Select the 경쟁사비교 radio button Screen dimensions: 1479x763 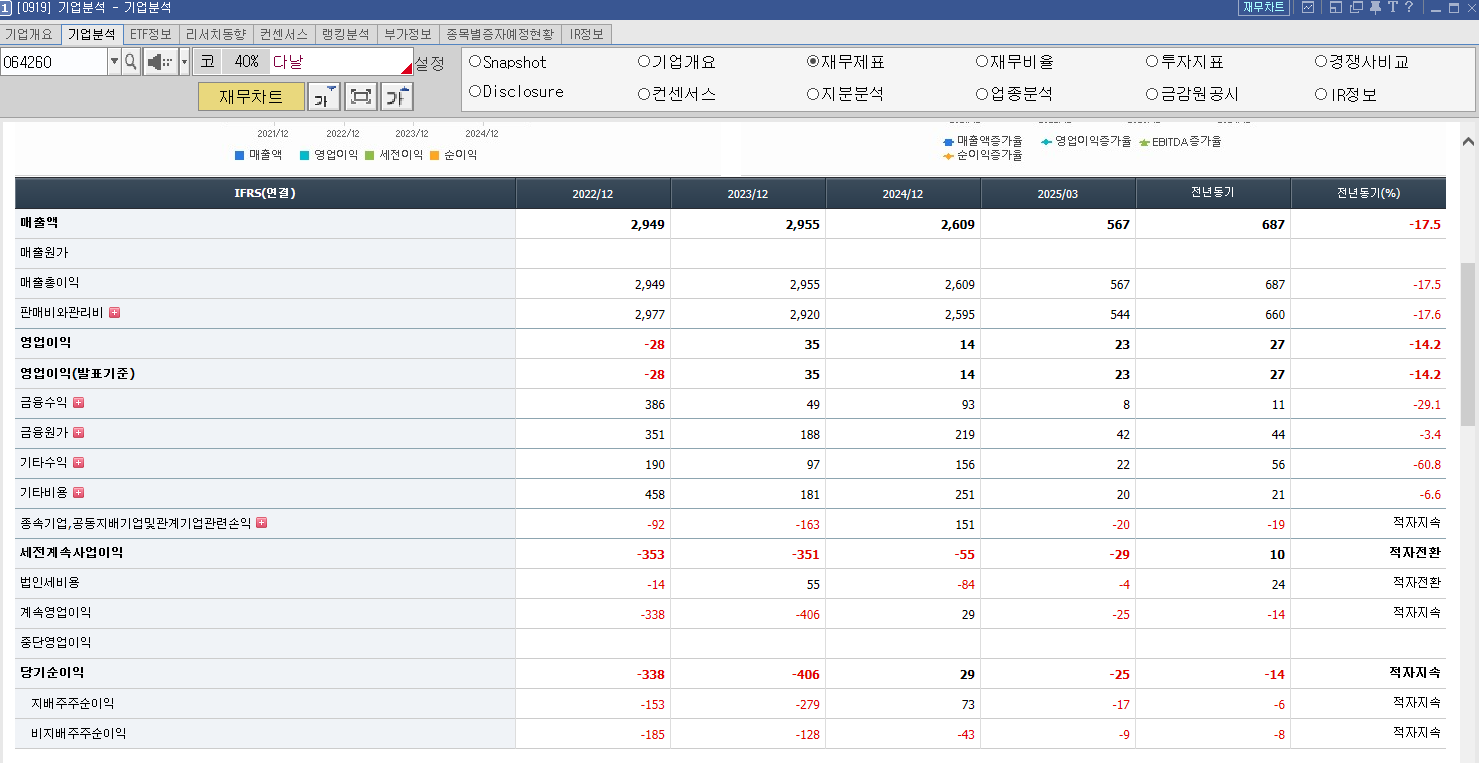pyautogui.click(x=1321, y=61)
